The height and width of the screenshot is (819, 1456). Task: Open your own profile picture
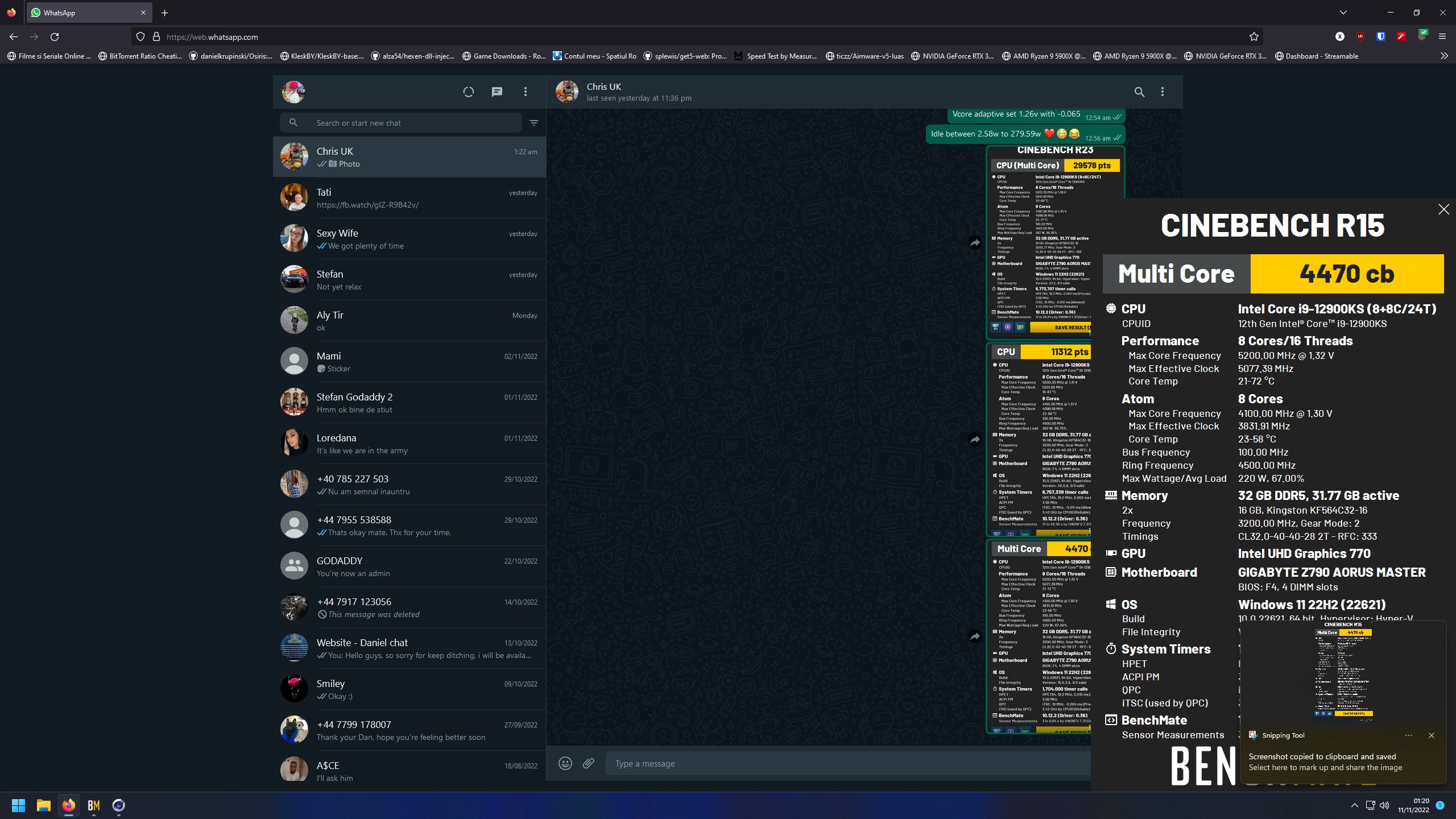point(293,92)
